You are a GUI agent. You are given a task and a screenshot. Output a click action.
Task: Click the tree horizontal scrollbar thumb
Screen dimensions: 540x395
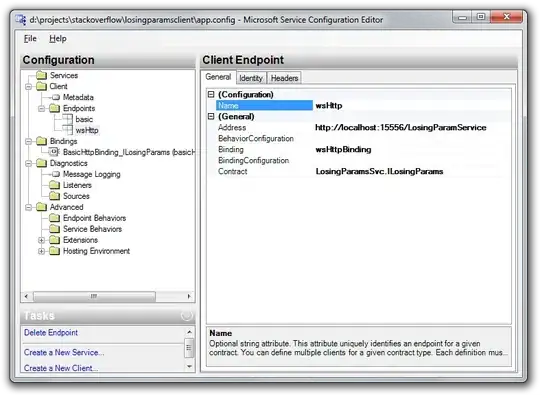94,296
